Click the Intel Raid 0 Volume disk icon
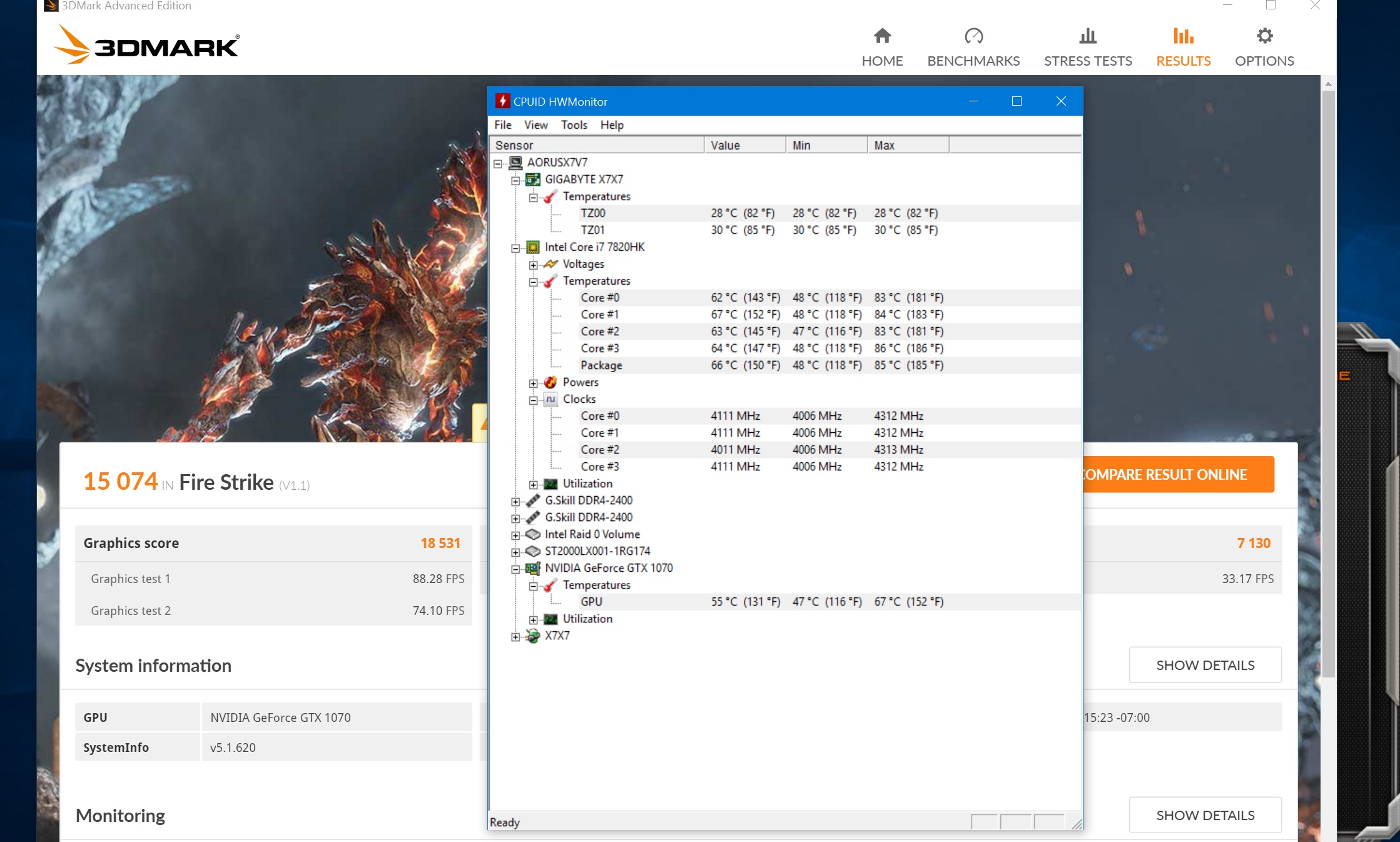This screenshot has width=1400, height=842. pyautogui.click(x=533, y=534)
